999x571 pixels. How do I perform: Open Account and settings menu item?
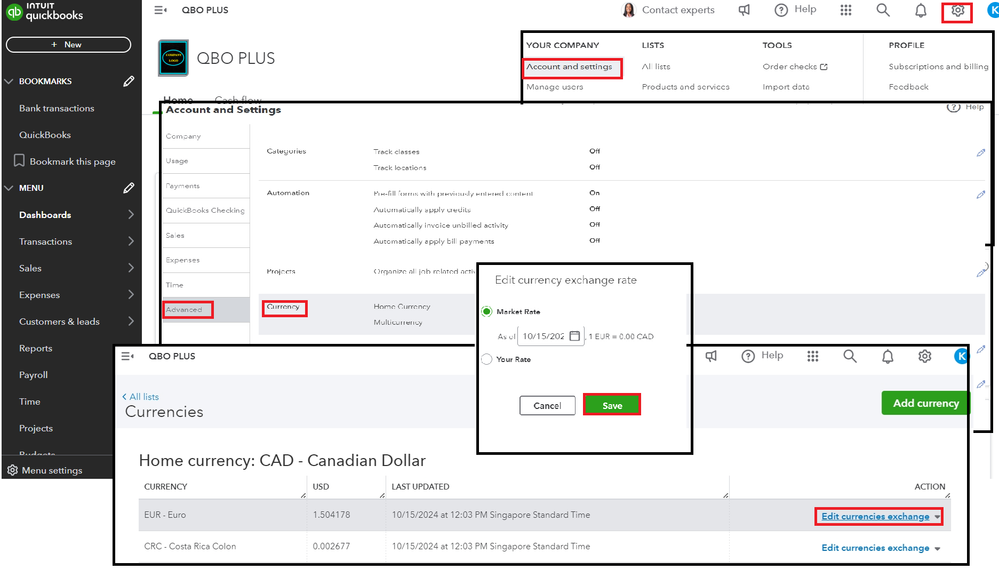pyautogui.click(x=571, y=67)
